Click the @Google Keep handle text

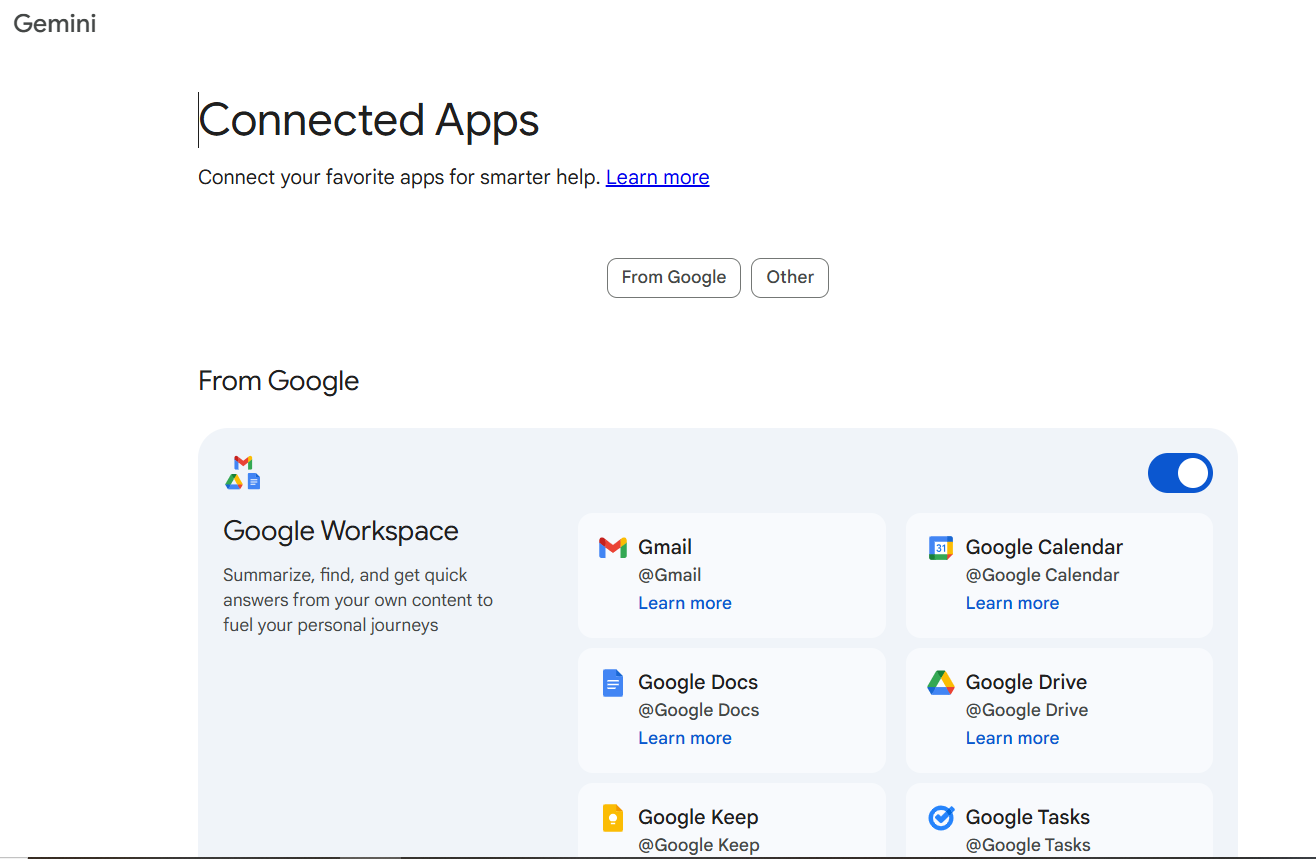[699, 845]
